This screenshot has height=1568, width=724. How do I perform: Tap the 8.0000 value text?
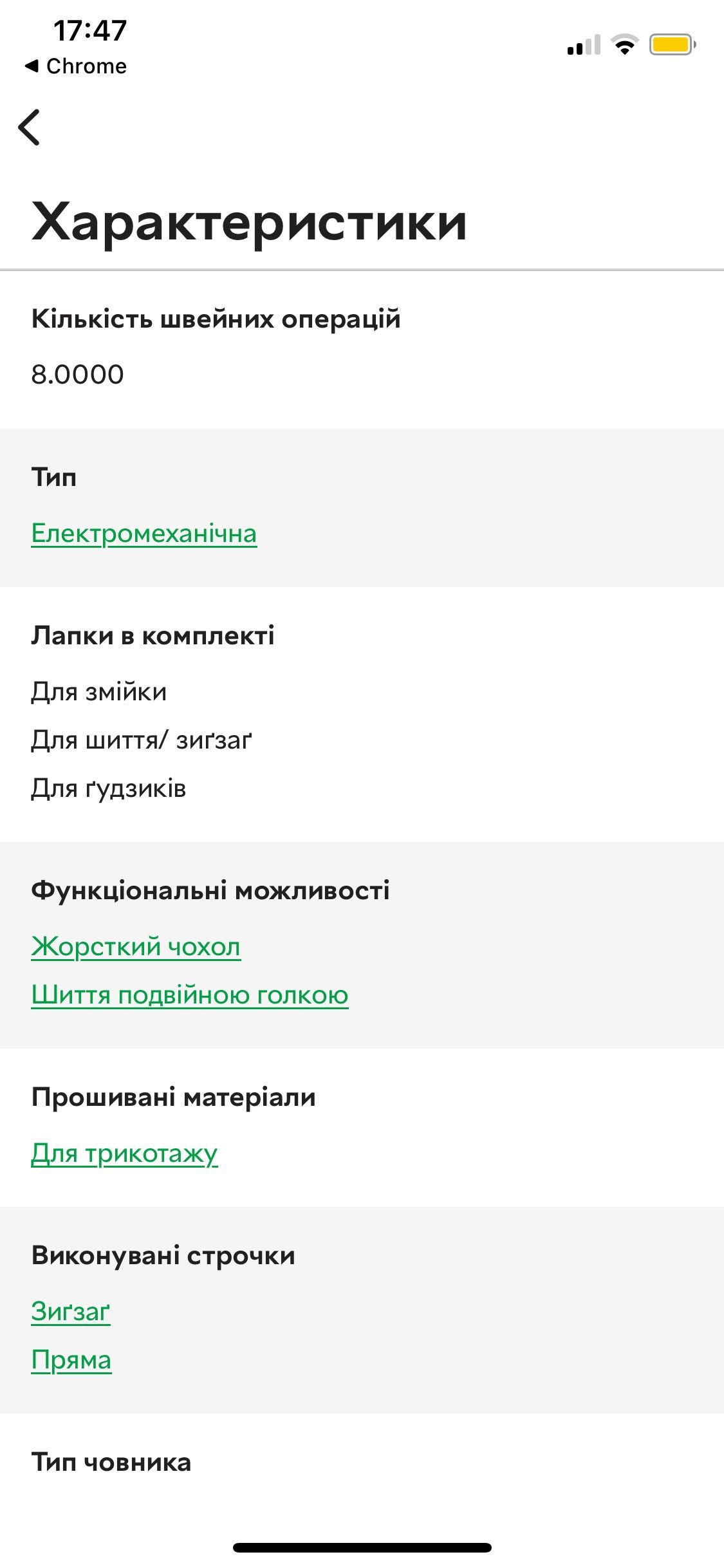coord(77,375)
